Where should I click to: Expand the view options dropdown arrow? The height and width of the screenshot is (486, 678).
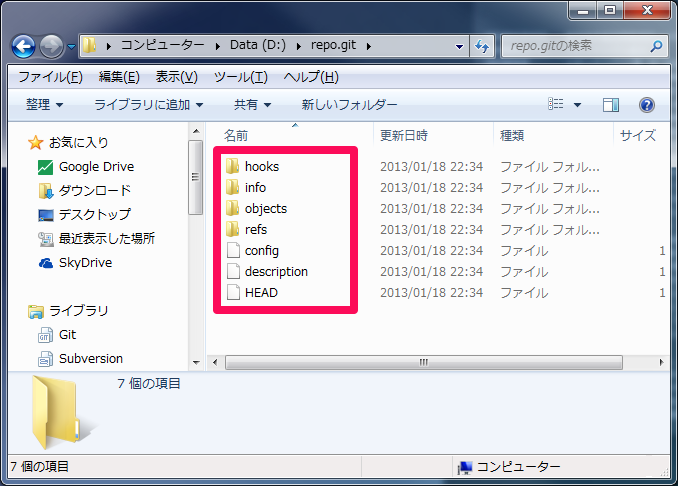point(579,105)
